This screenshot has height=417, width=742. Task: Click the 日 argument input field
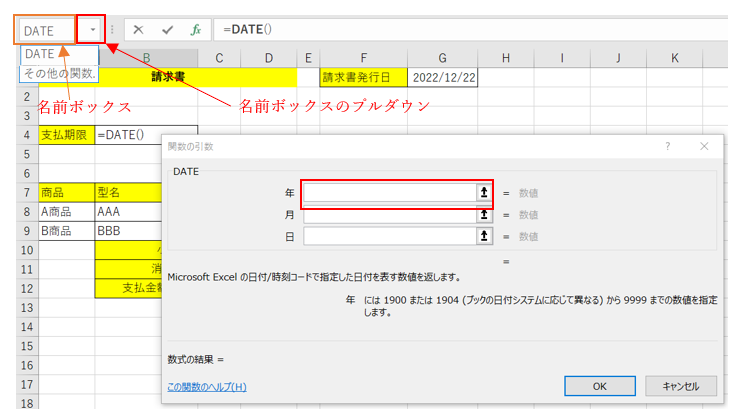(390, 236)
